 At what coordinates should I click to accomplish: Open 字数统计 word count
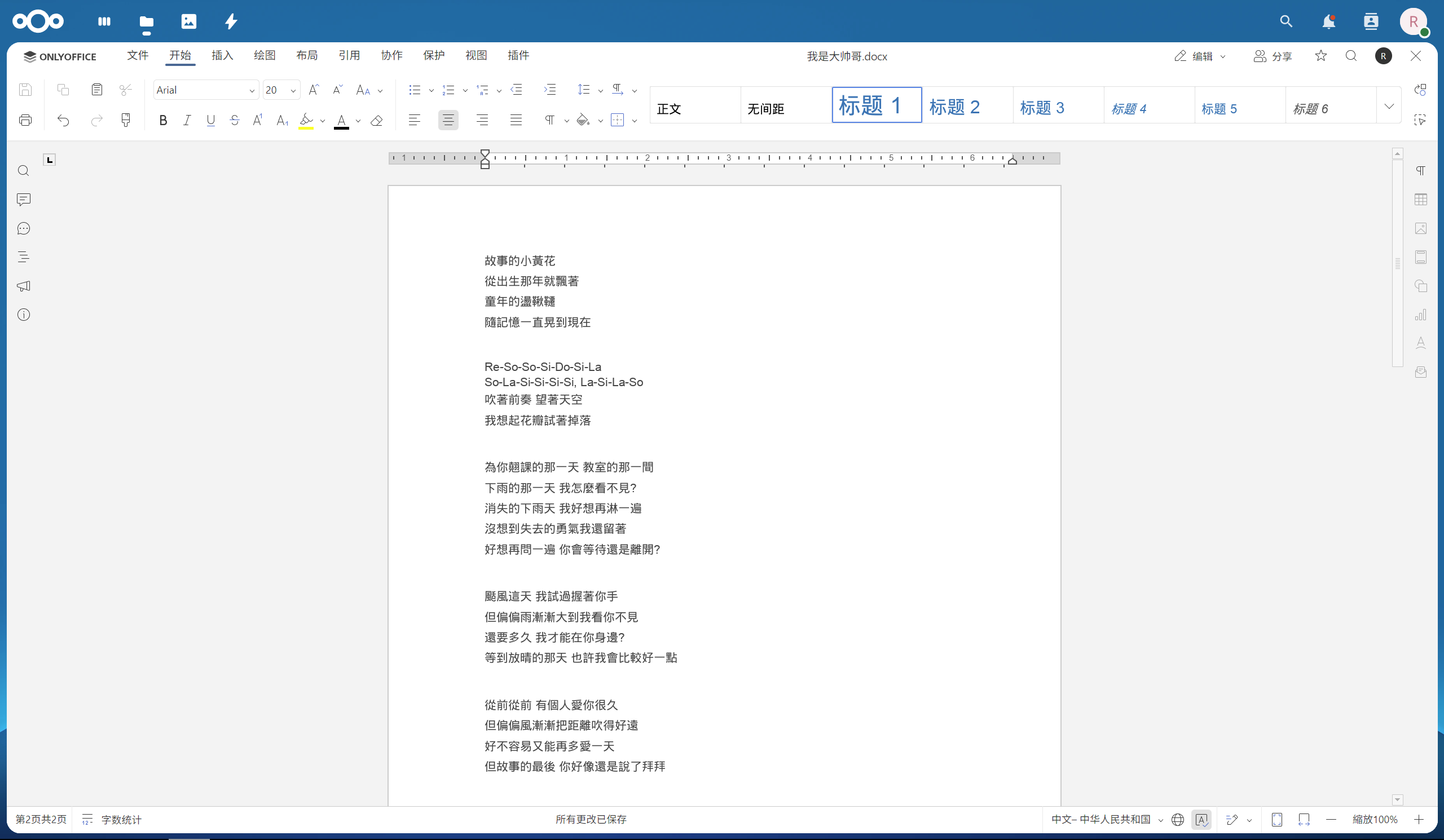111,820
